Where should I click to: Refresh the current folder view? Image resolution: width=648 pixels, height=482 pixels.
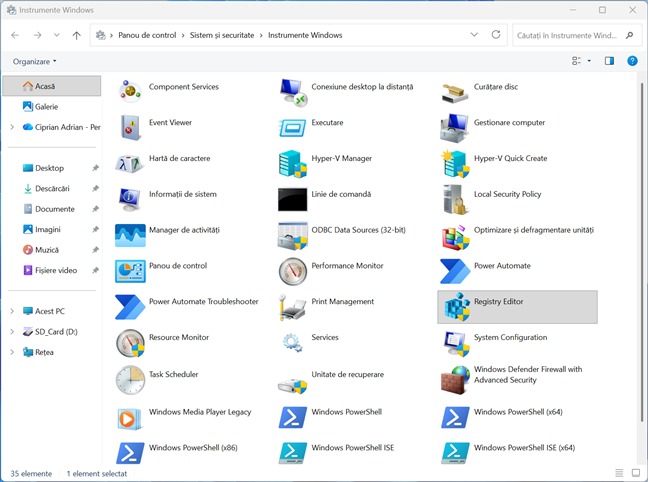pyautogui.click(x=496, y=35)
